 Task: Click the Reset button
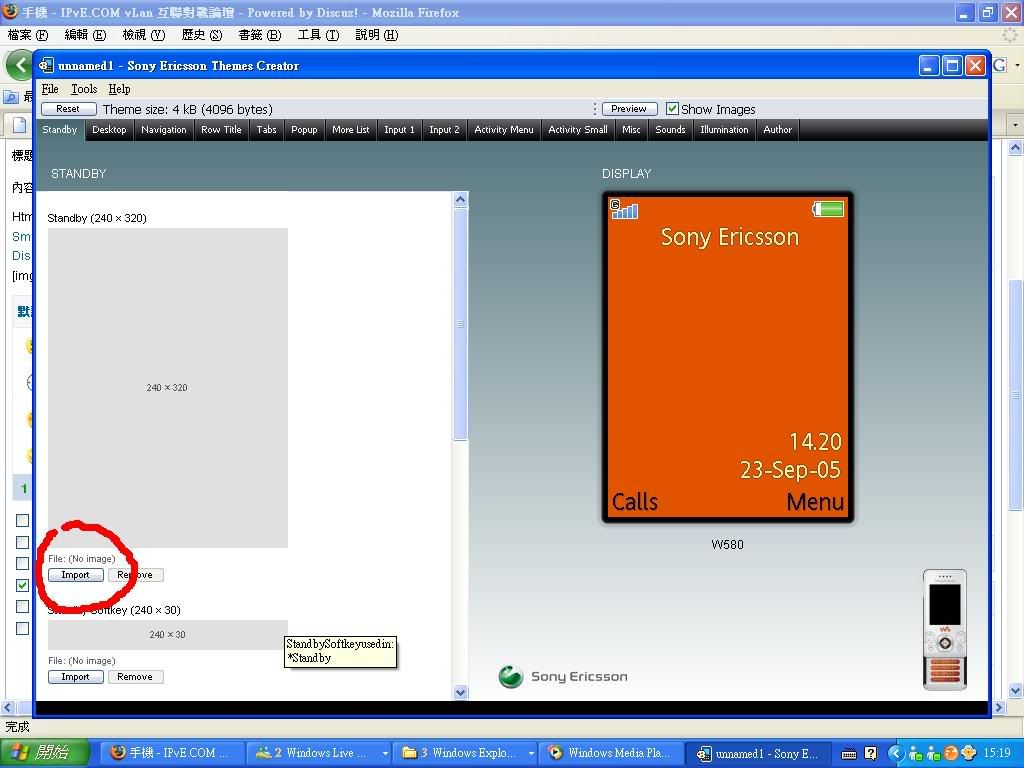coord(68,109)
